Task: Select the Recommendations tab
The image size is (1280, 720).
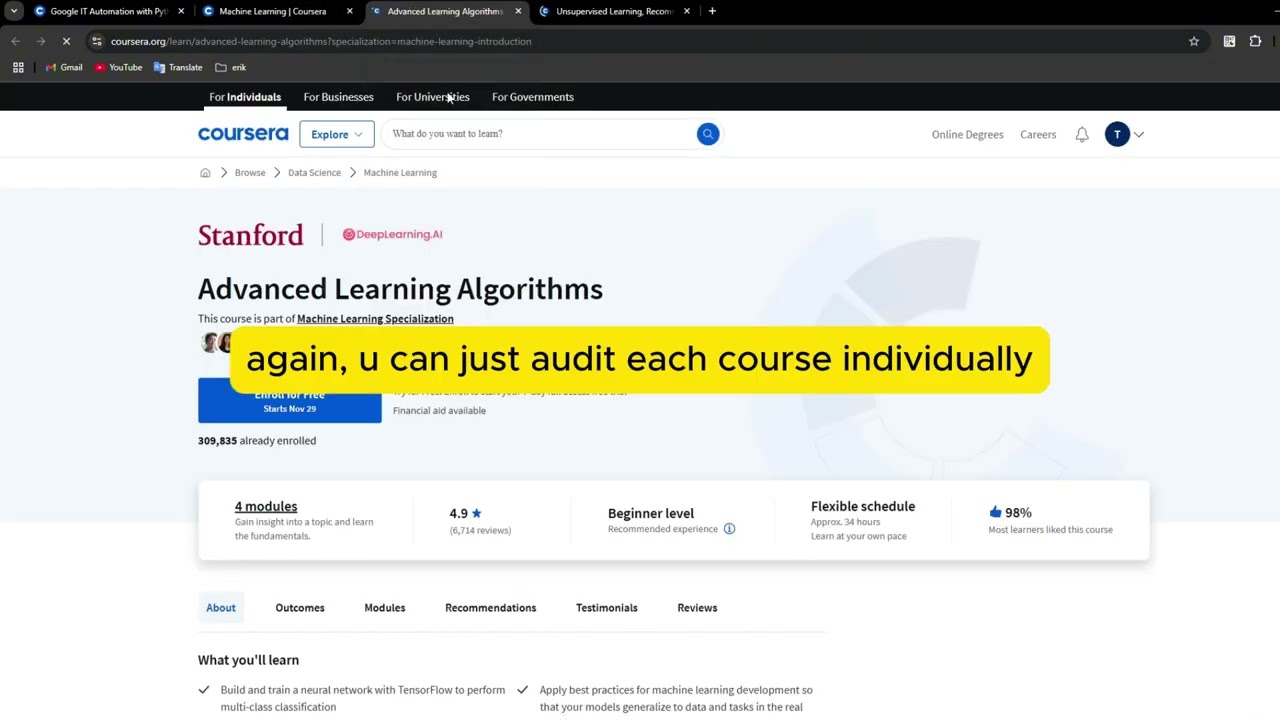Action: pyautogui.click(x=490, y=608)
